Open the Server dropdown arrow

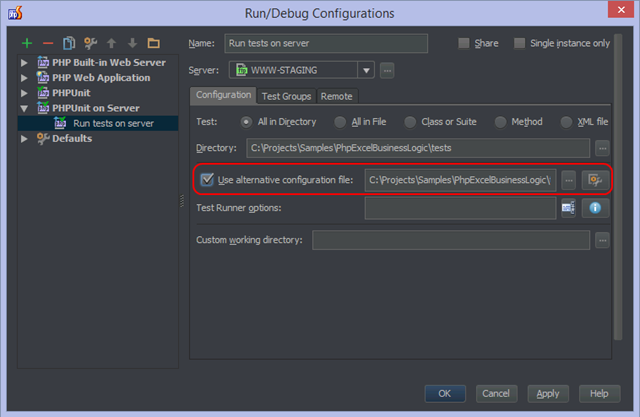[x=366, y=70]
